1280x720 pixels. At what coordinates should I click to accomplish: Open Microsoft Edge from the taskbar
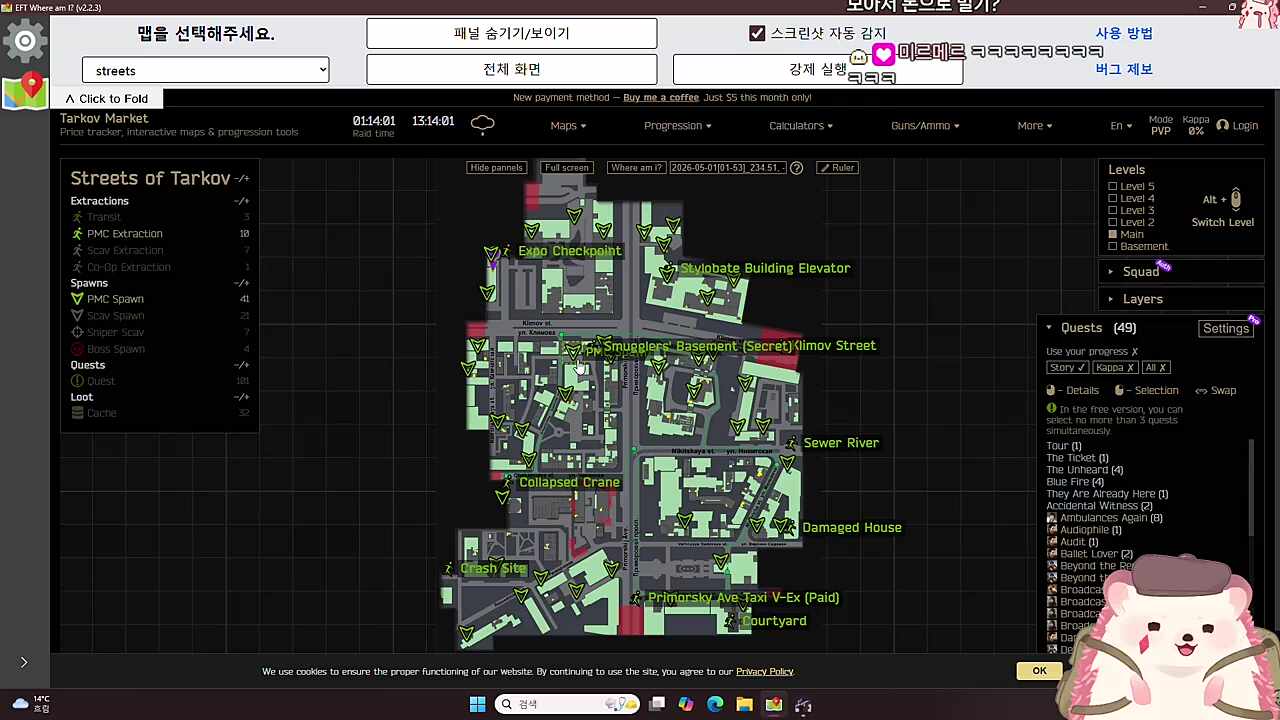click(x=715, y=704)
